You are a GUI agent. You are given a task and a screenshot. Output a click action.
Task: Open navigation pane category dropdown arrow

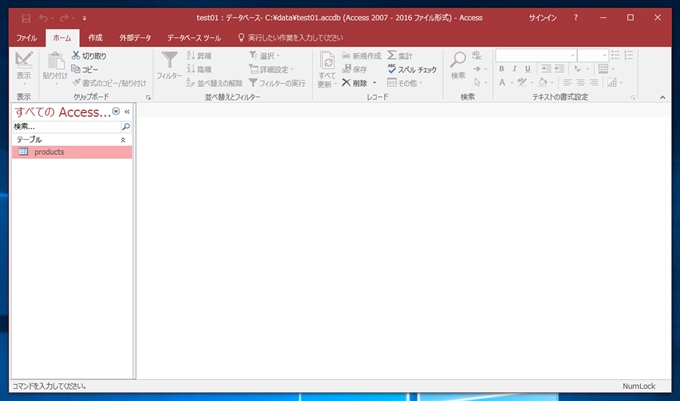coord(116,111)
